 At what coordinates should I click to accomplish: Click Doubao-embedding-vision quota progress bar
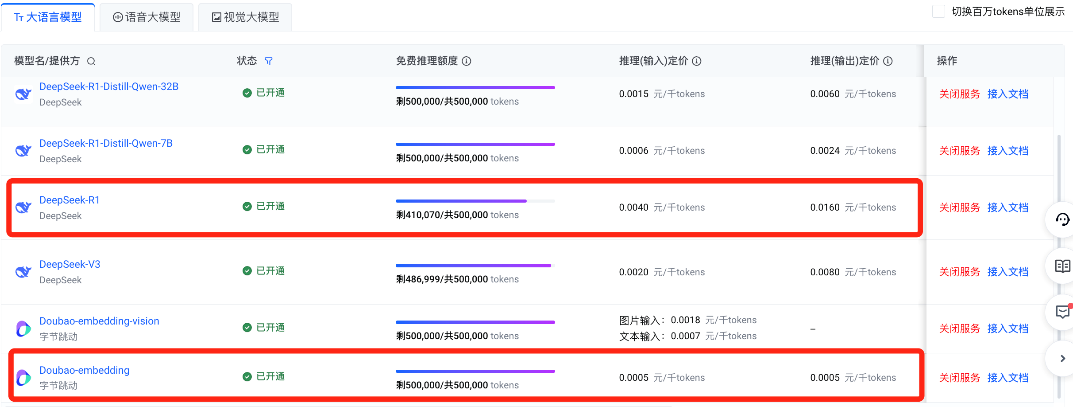tap(475, 322)
